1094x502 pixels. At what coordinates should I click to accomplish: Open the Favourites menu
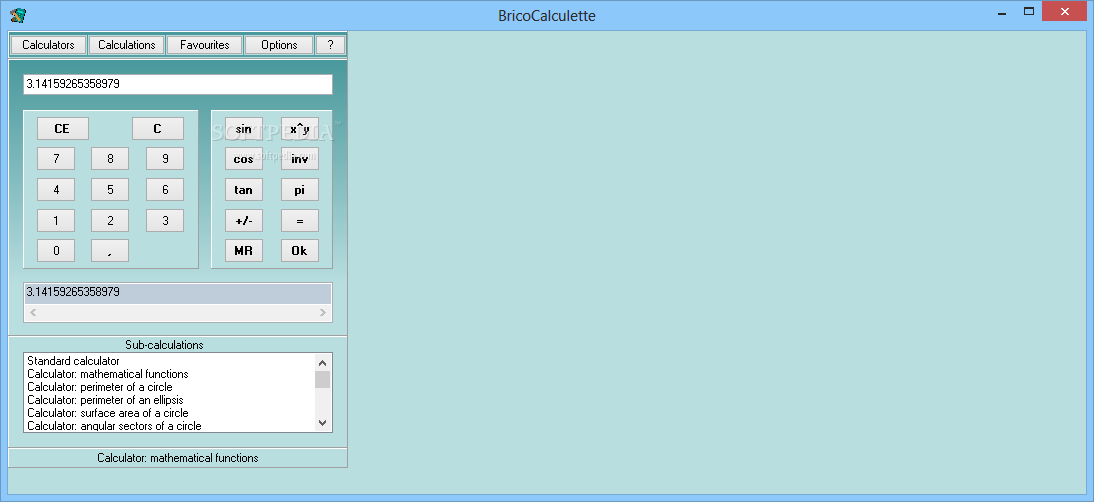(x=204, y=45)
